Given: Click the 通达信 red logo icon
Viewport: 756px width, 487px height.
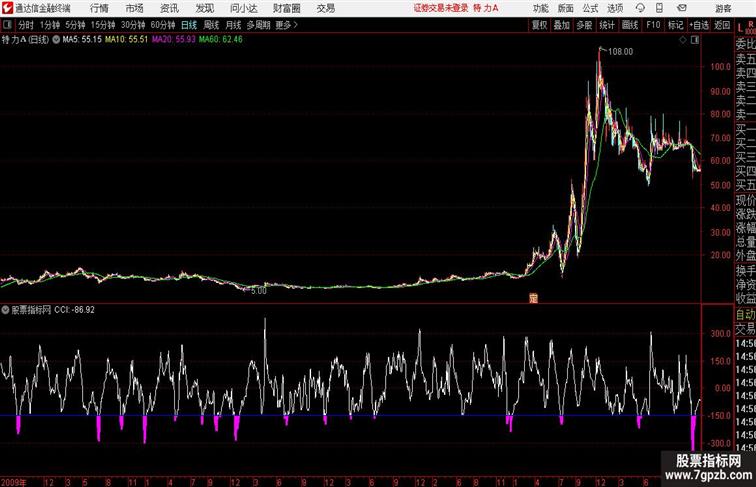Looking at the screenshot, I should [7, 8].
